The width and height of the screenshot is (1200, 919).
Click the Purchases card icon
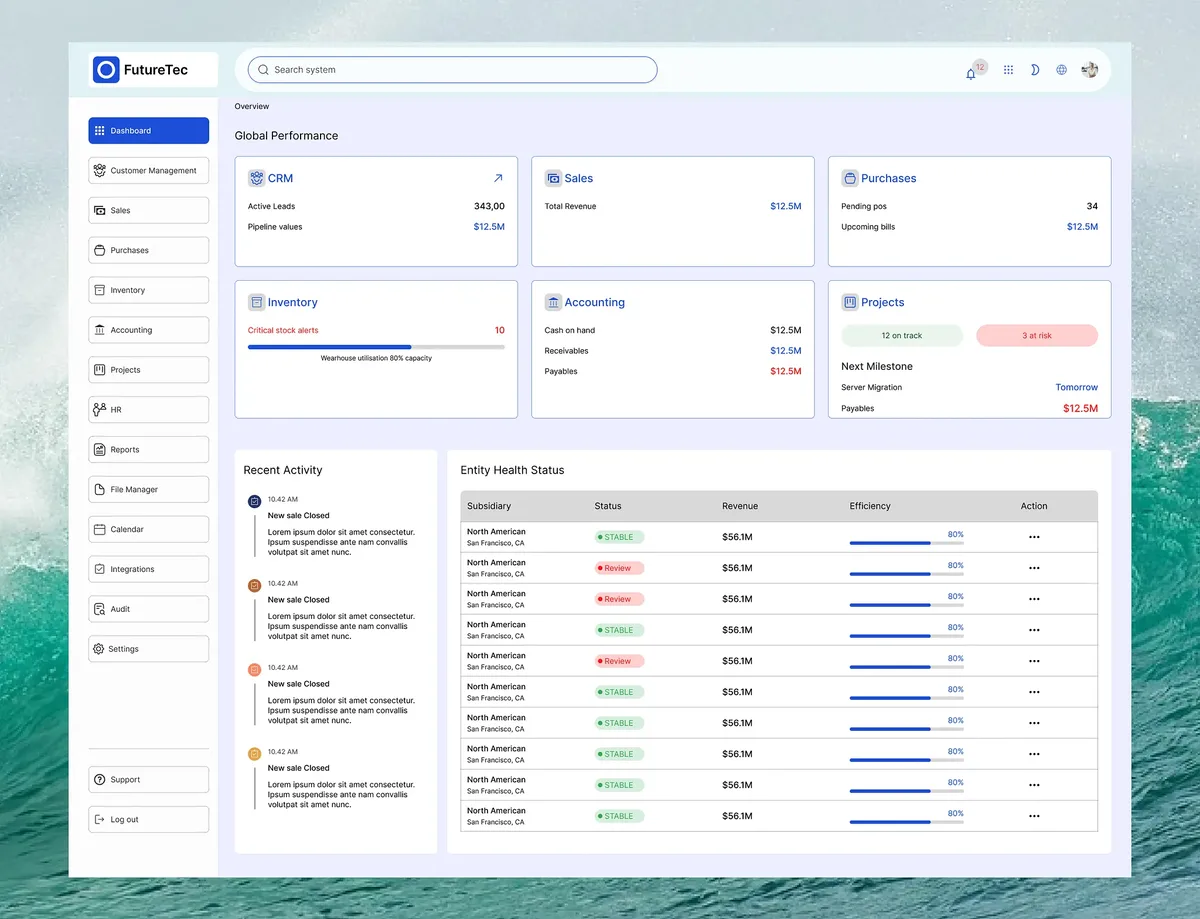[x=850, y=178]
